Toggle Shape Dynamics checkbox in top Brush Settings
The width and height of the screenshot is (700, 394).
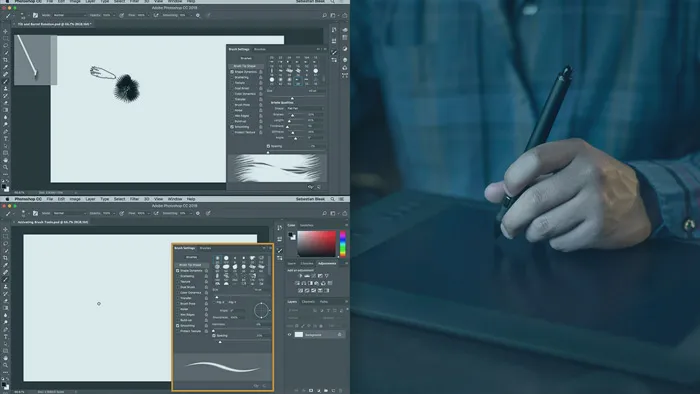click(x=232, y=72)
